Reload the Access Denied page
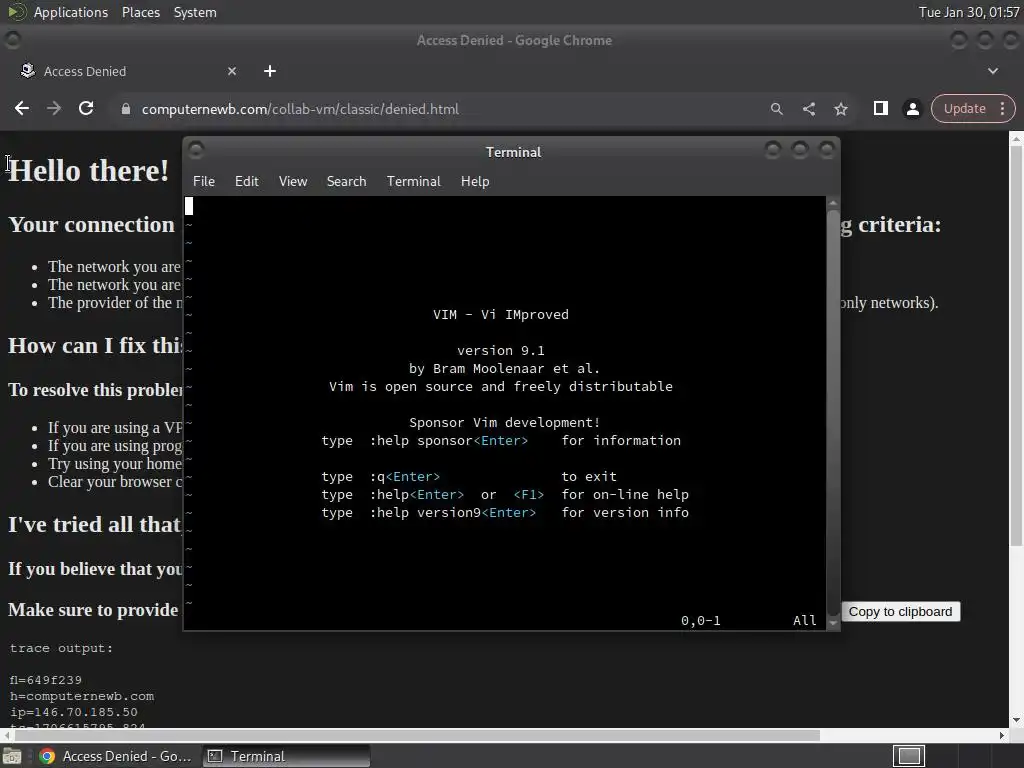Viewport: 1024px width, 768px height. click(x=86, y=108)
